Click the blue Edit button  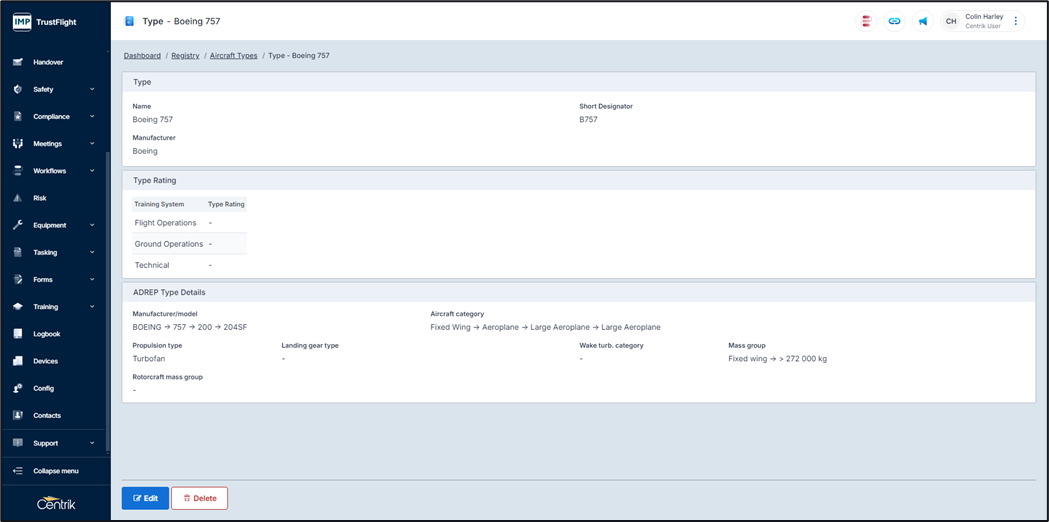point(145,498)
